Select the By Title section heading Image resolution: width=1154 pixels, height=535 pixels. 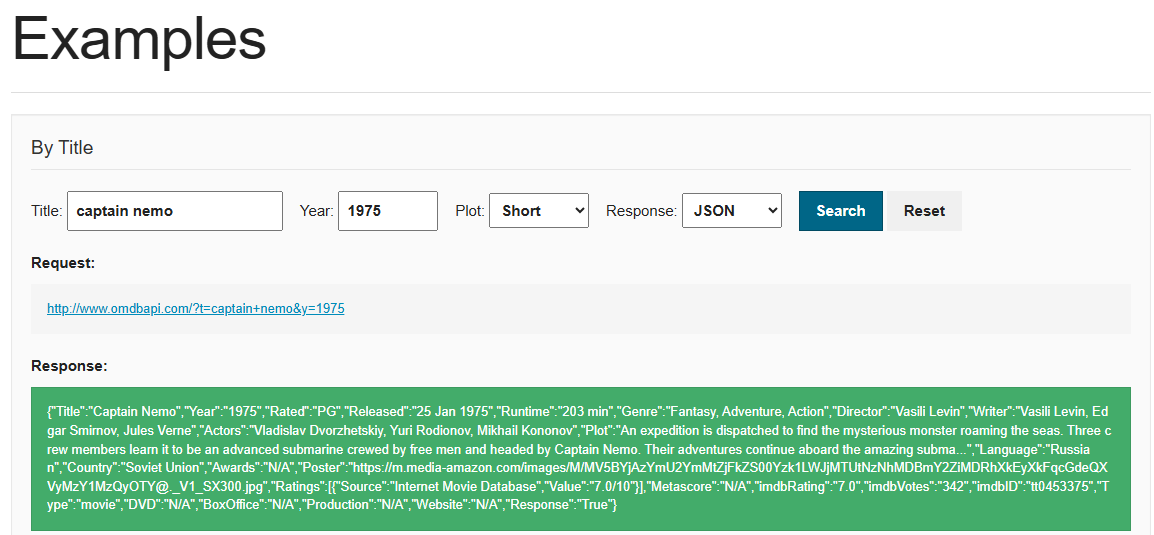click(x=62, y=148)
